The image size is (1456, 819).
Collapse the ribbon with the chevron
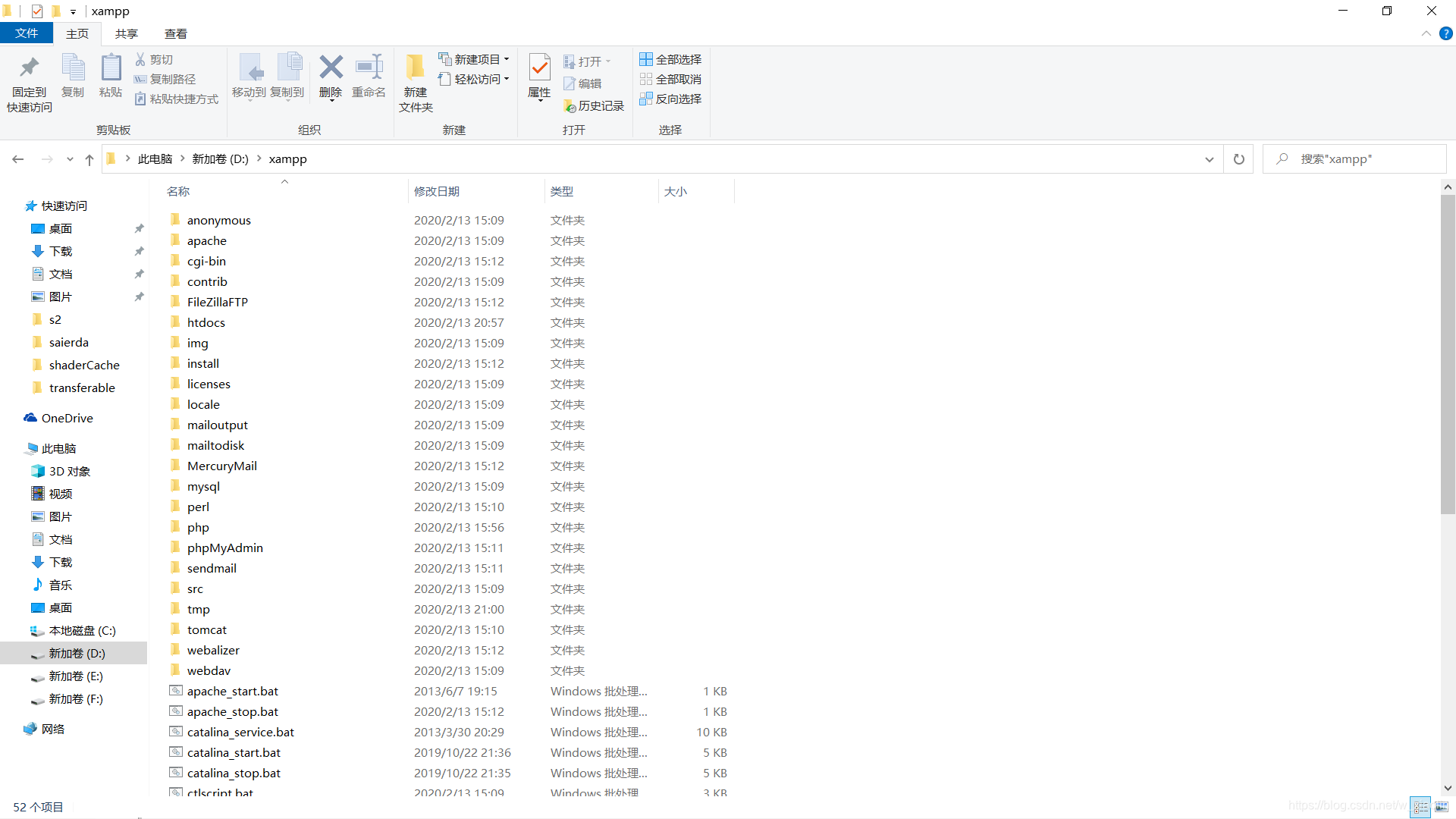pos(1426,33)
